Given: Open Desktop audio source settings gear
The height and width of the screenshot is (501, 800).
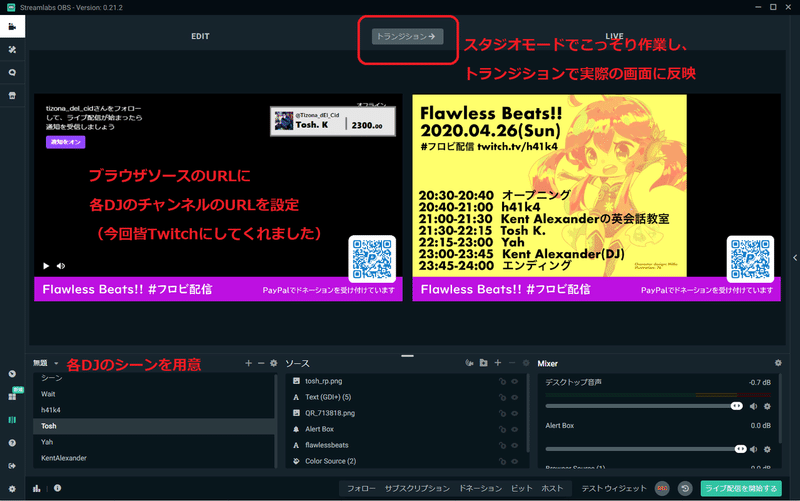Looking at the screenshot, I should click(x=767, y=406).
